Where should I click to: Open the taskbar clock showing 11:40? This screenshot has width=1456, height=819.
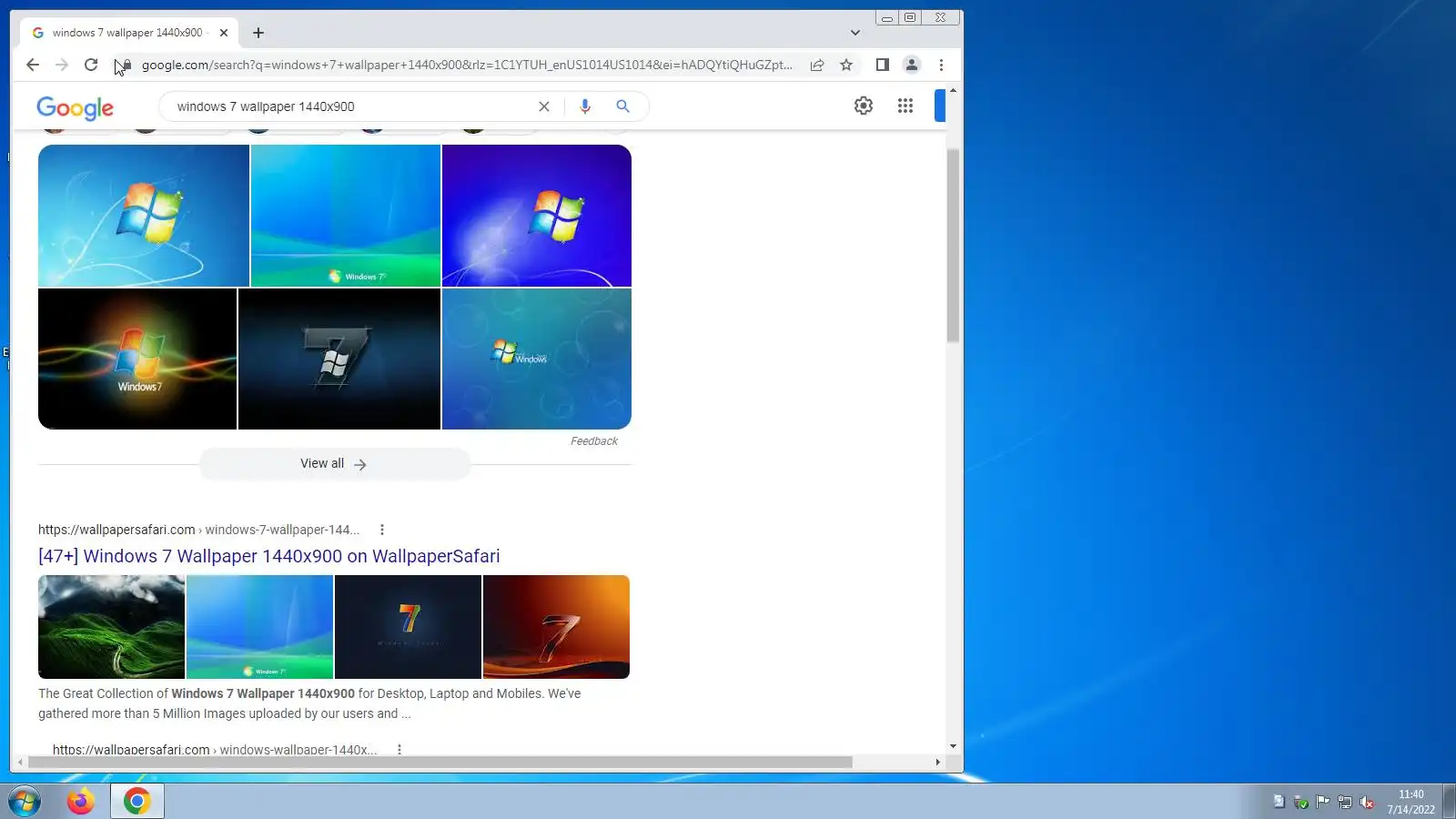pyautogui.click(x=1410, y=802)
